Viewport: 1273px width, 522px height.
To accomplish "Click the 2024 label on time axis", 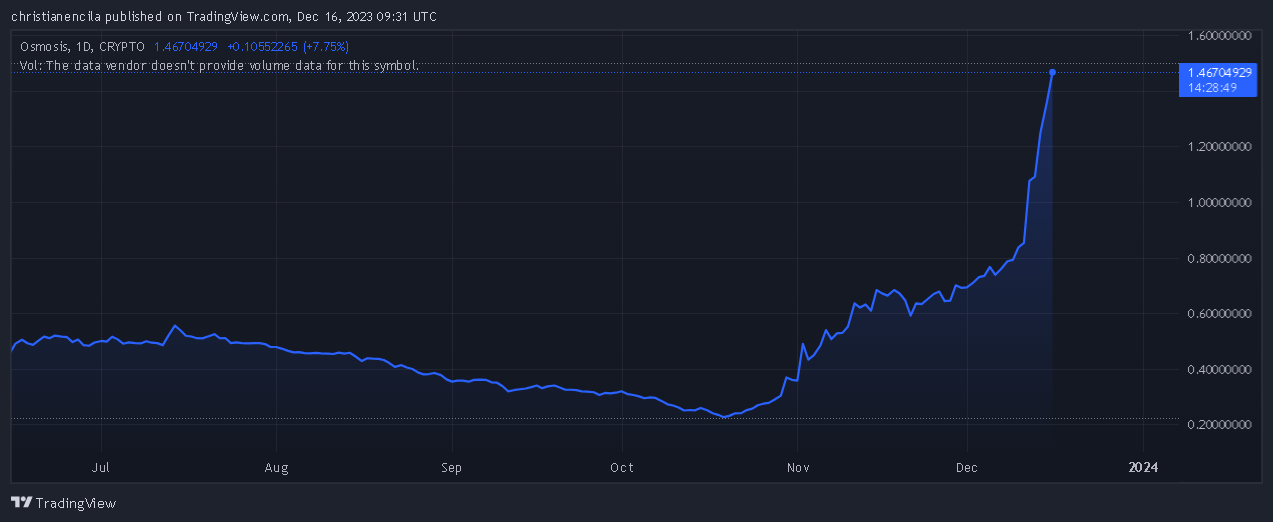I will 1143,467.
